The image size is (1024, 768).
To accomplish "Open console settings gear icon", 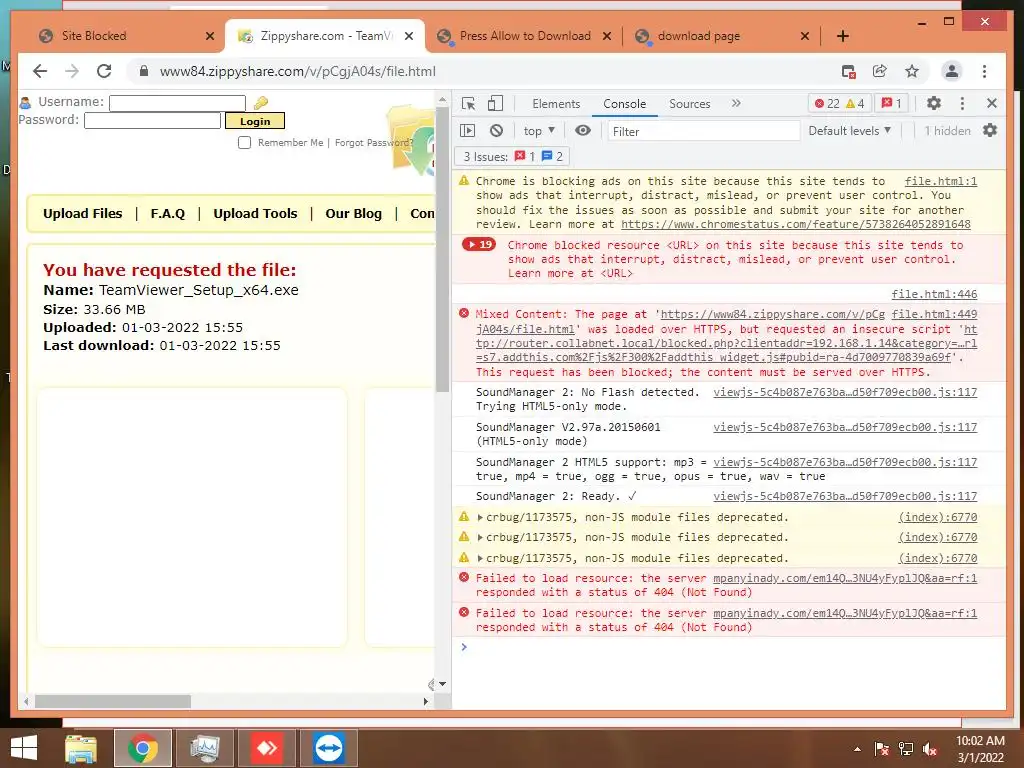I will (990, 131).
